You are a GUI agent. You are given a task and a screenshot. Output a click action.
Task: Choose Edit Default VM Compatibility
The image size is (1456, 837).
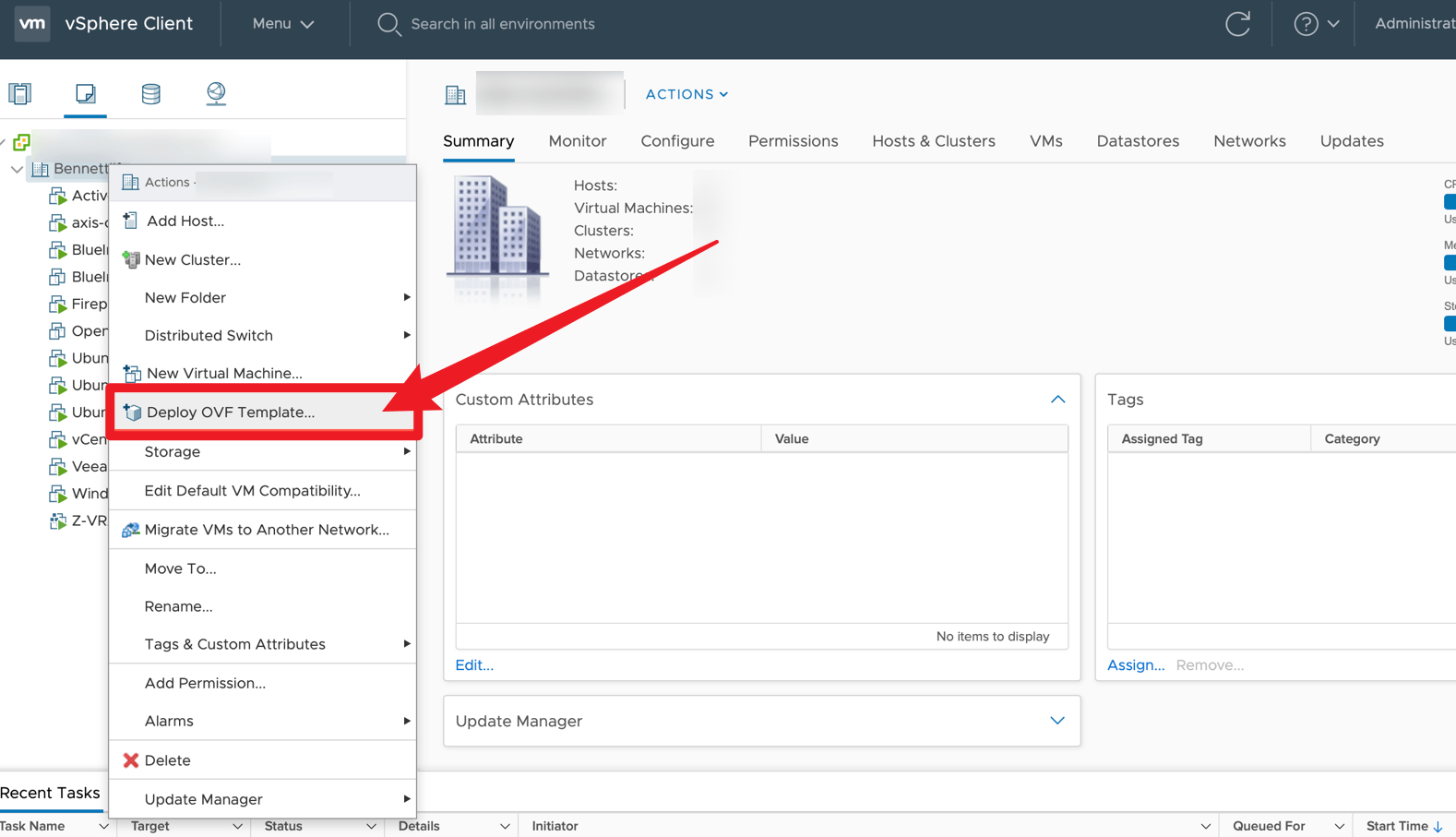263,491
